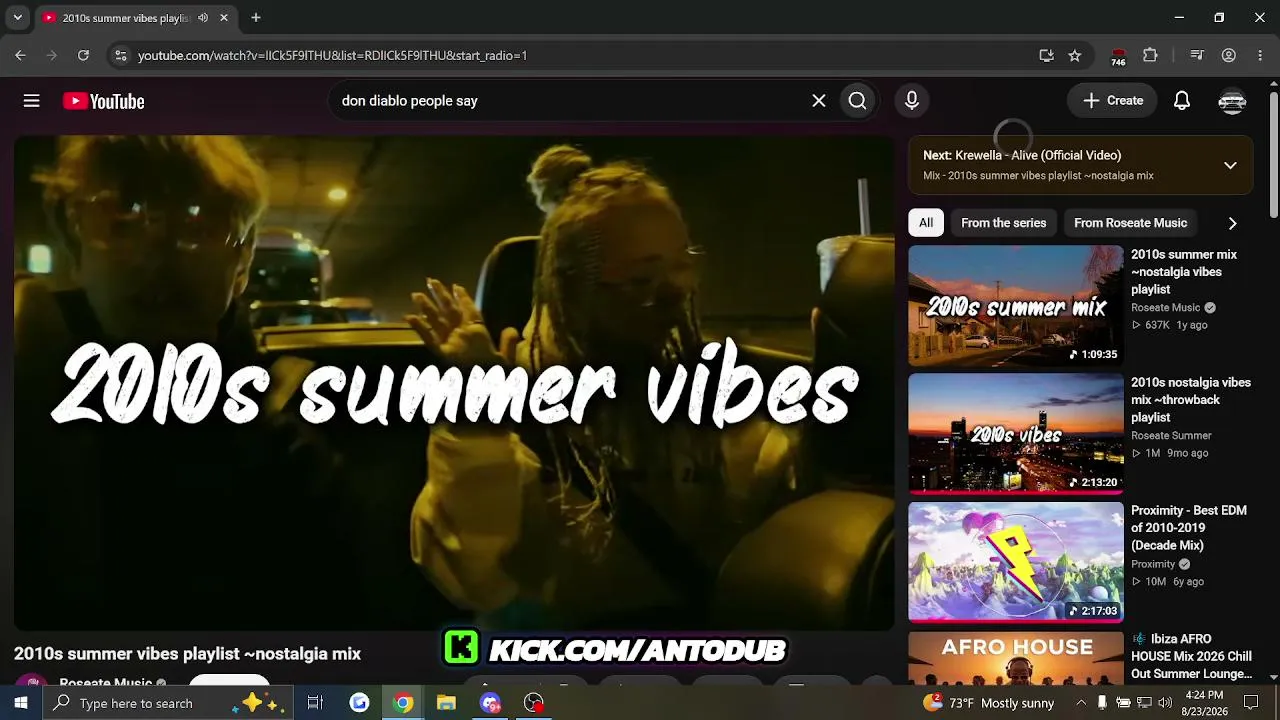Click Roseate Music under 2010s summer mix
Viewport: 1280px width, 720px height.
(x=1165, y=308)
